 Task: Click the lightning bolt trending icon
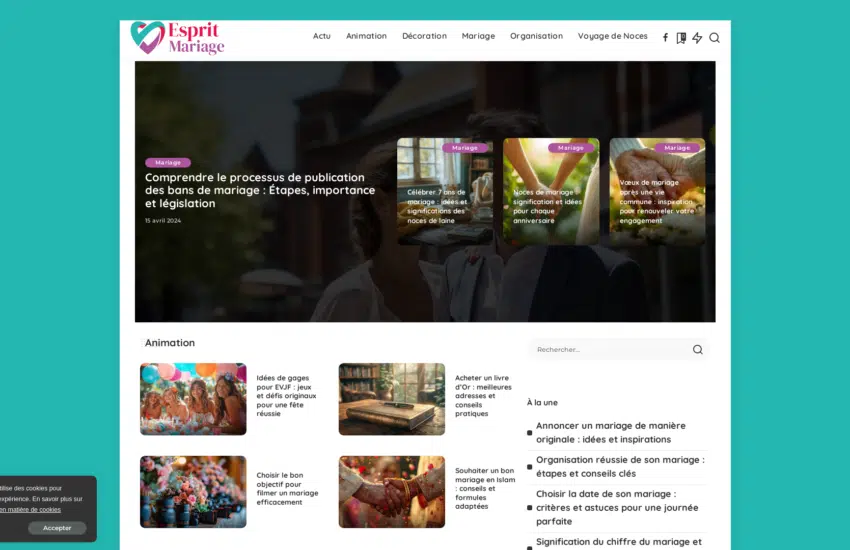pyautogui.click(x=697, y=38)
